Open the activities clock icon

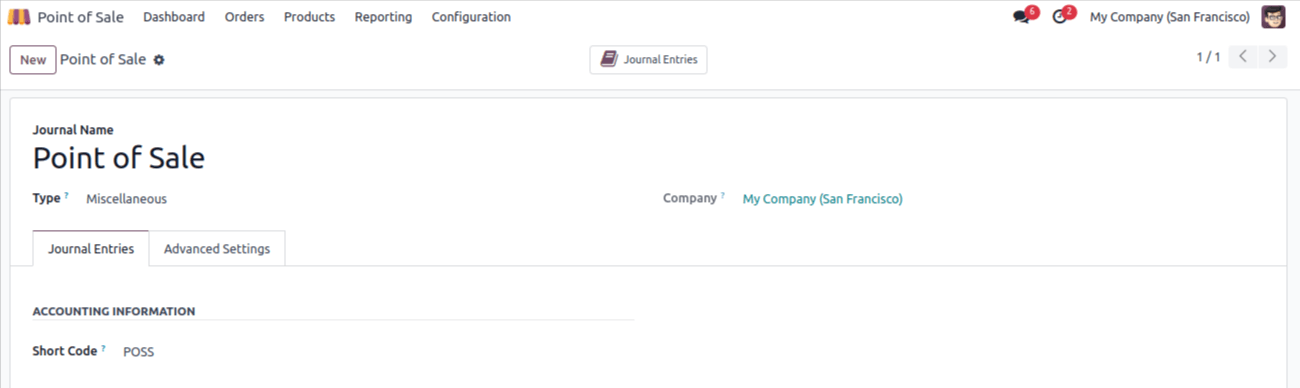click(1060, 17)
